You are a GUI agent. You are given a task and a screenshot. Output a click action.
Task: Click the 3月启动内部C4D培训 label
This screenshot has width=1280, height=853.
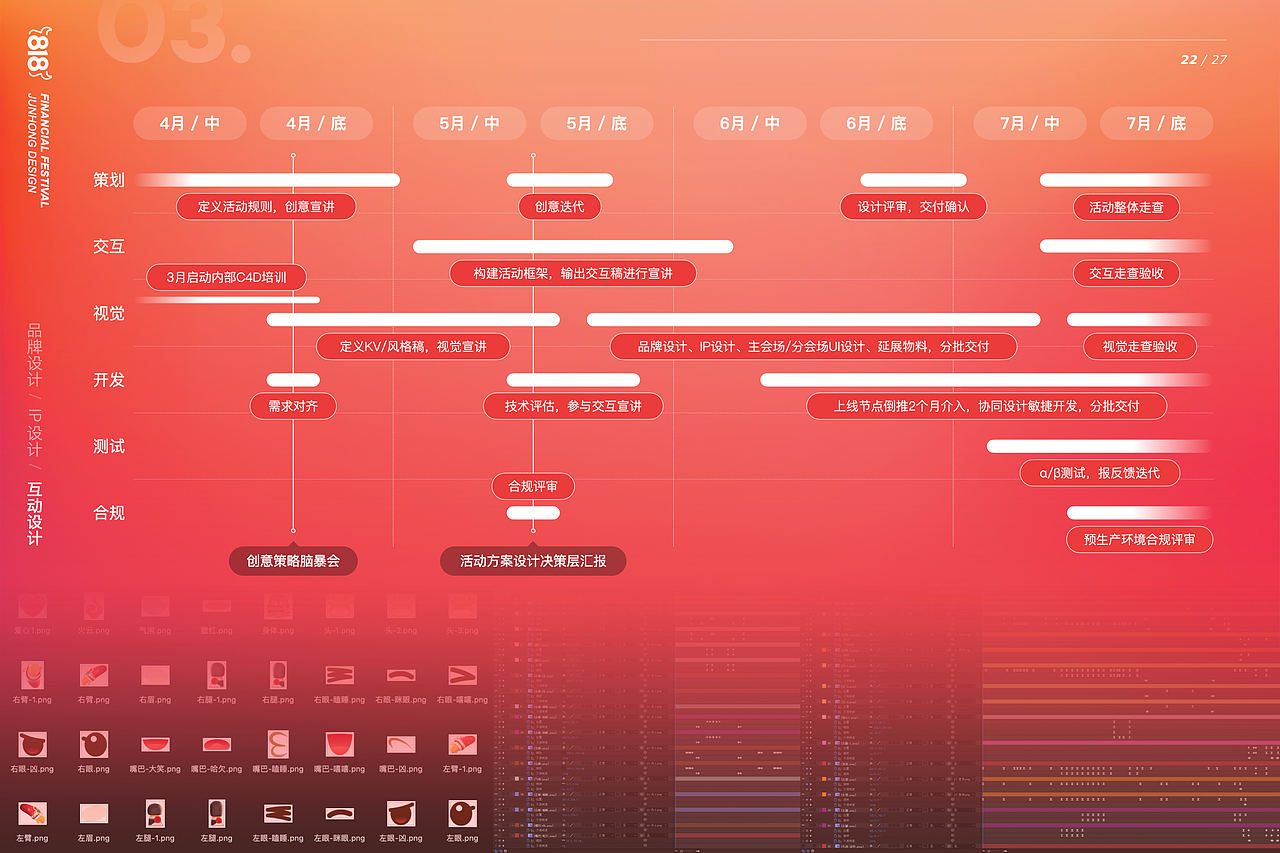(226, 277)
